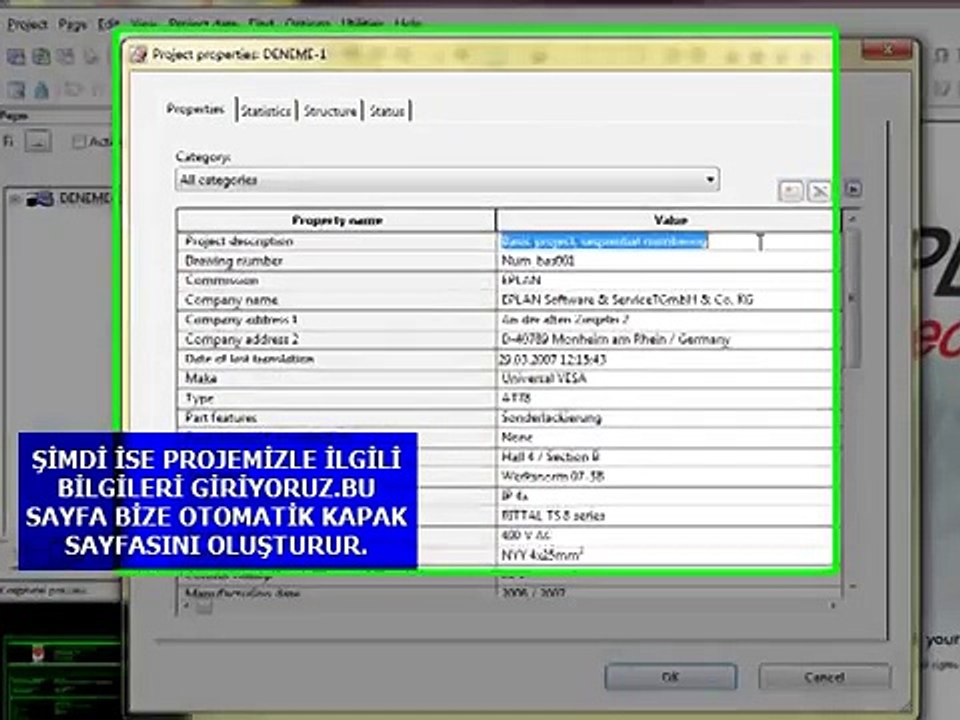Click value 'D-40789 Monheim am Rhein / Germany'

pos(616,339)
